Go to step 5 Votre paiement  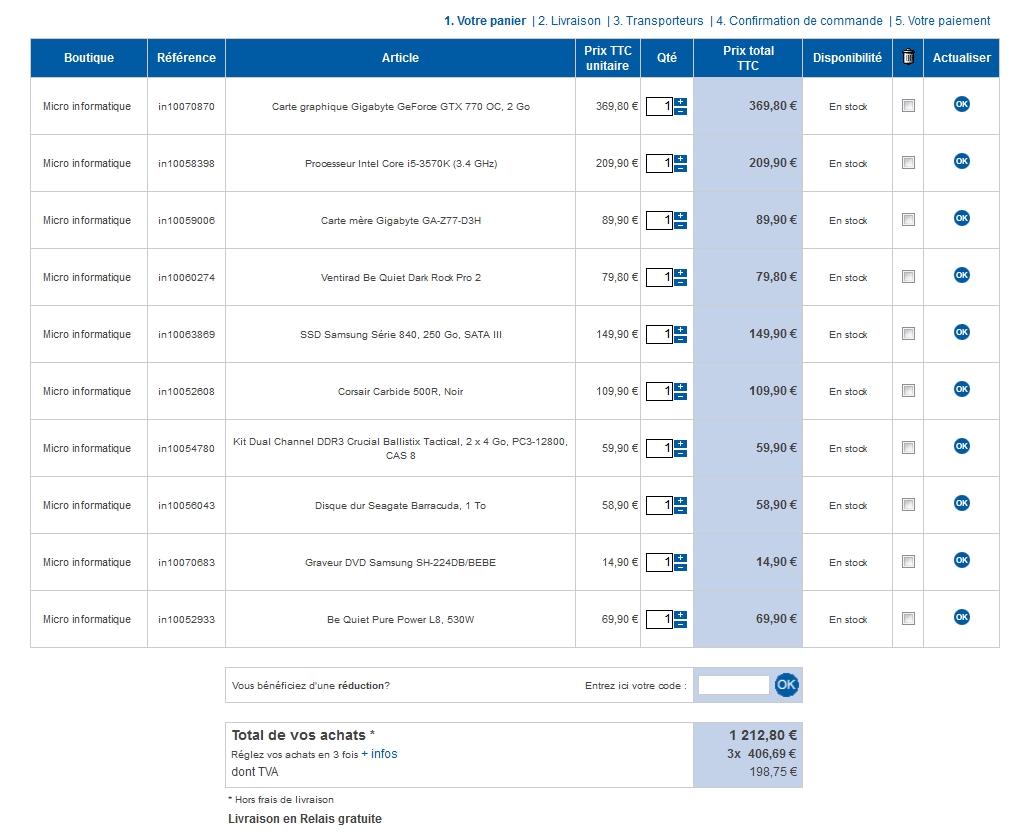(x=942, y=21)
